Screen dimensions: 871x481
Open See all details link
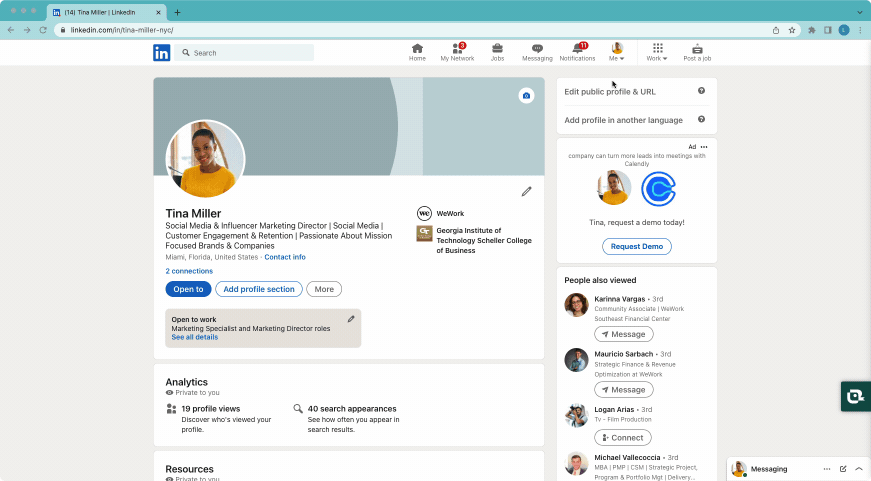click(194, 337)
